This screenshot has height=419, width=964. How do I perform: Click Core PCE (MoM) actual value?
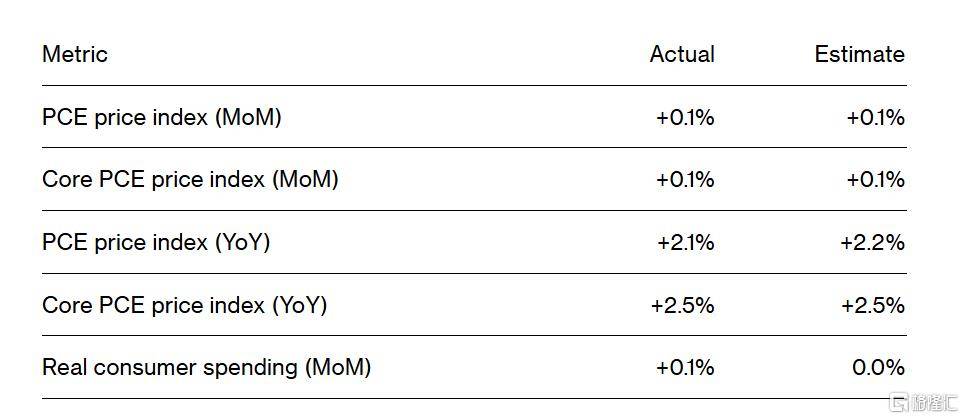pos(685,179)
